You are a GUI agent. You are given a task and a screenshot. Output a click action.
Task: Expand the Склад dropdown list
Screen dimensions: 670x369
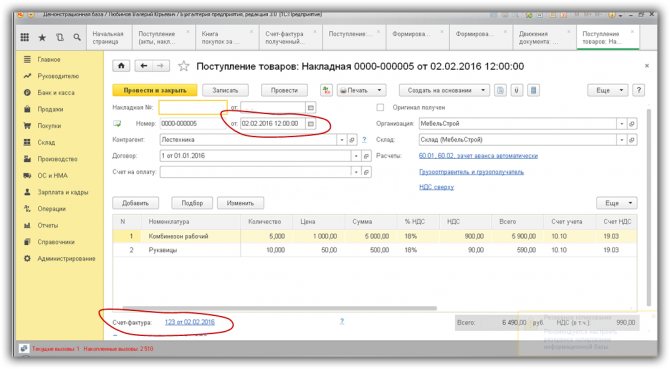point(622,140)
